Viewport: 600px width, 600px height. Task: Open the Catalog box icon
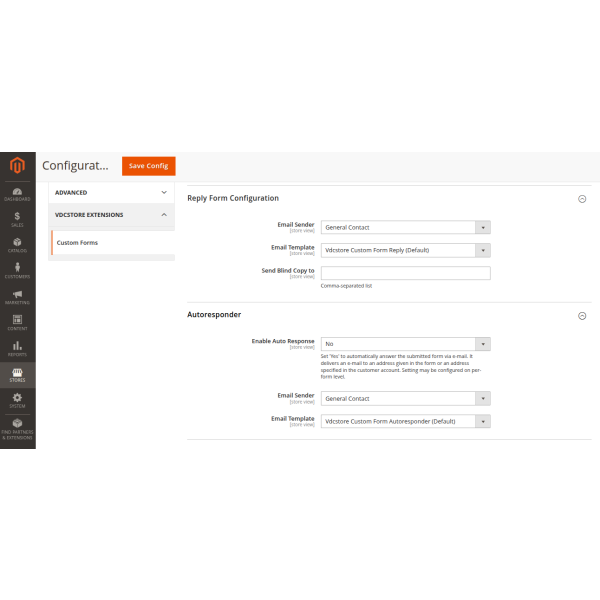tap(17, 245)
